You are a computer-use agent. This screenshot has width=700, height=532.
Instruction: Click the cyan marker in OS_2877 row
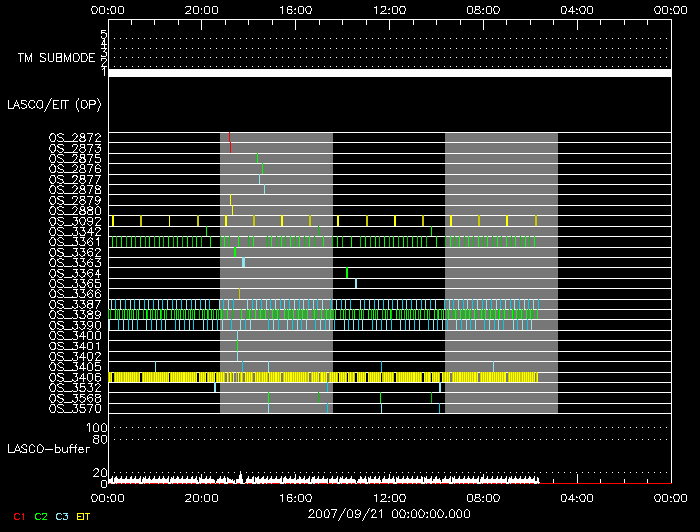[259, 179]
